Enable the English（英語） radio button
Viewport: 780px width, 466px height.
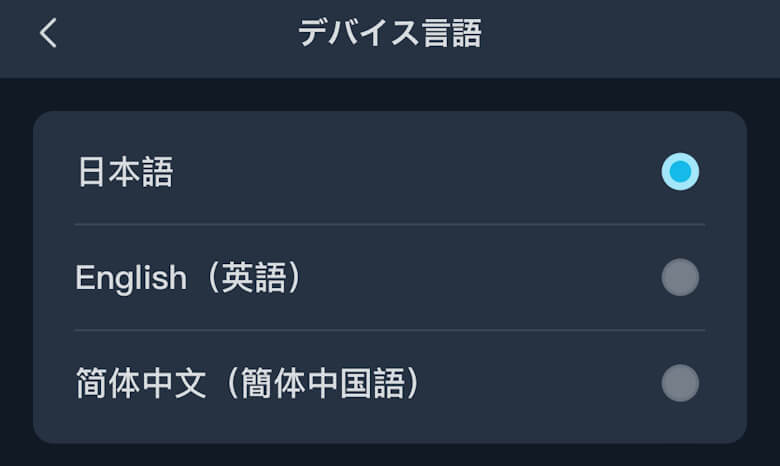680,277
